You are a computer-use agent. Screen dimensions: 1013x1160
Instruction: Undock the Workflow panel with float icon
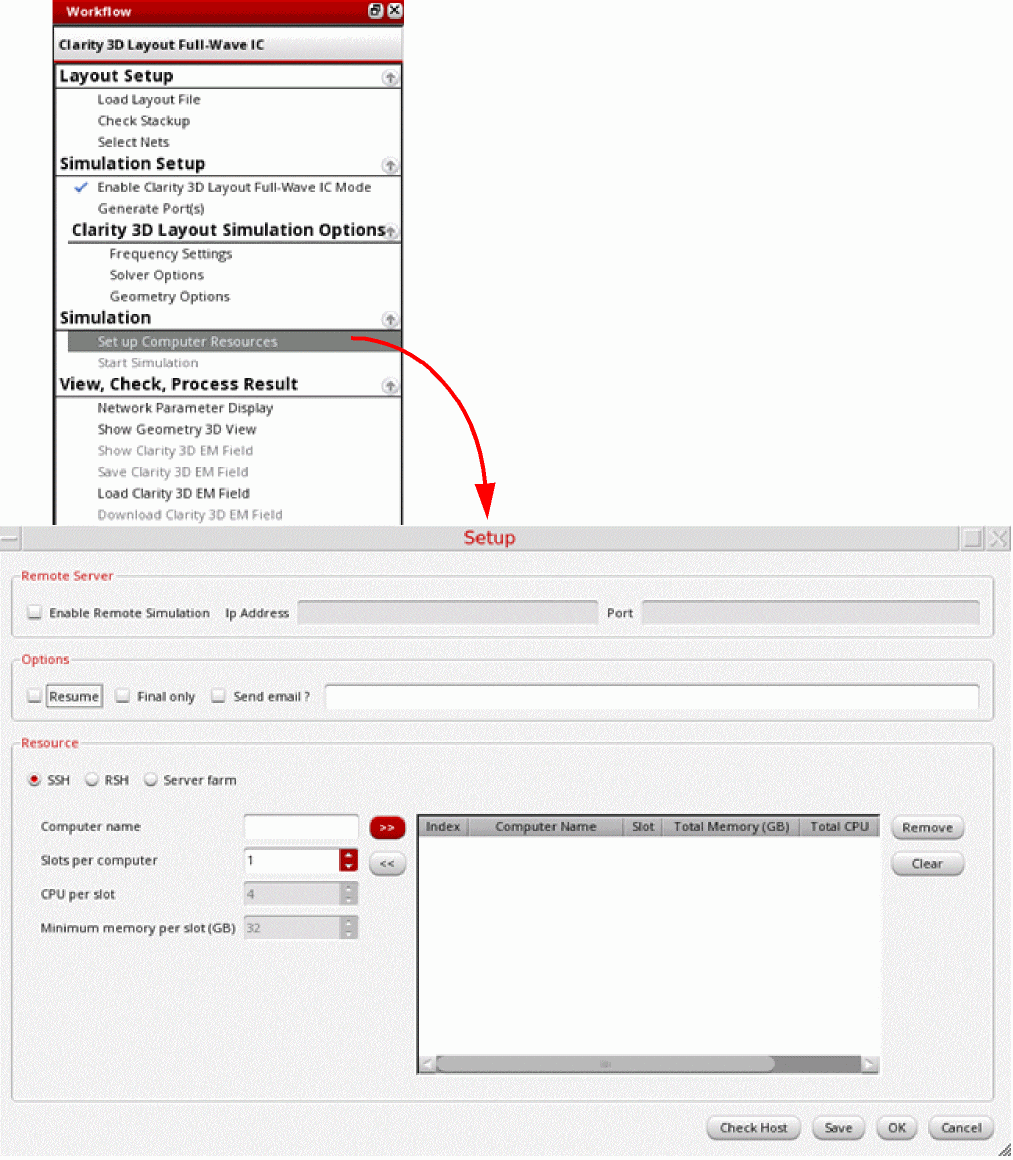(376, 10)
